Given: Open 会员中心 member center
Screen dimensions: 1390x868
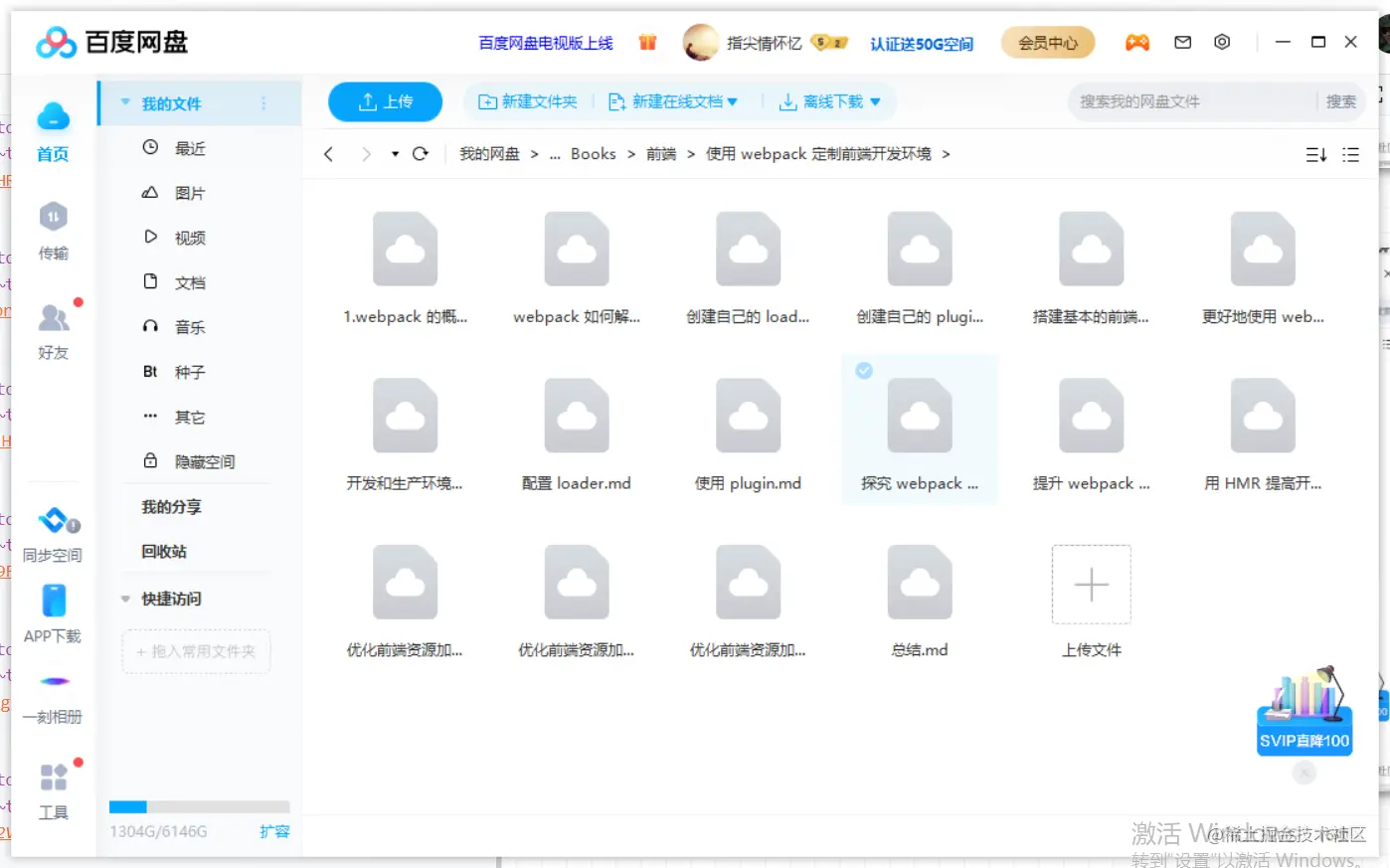Looking at the screenshot, I should tap(1048, 43).
